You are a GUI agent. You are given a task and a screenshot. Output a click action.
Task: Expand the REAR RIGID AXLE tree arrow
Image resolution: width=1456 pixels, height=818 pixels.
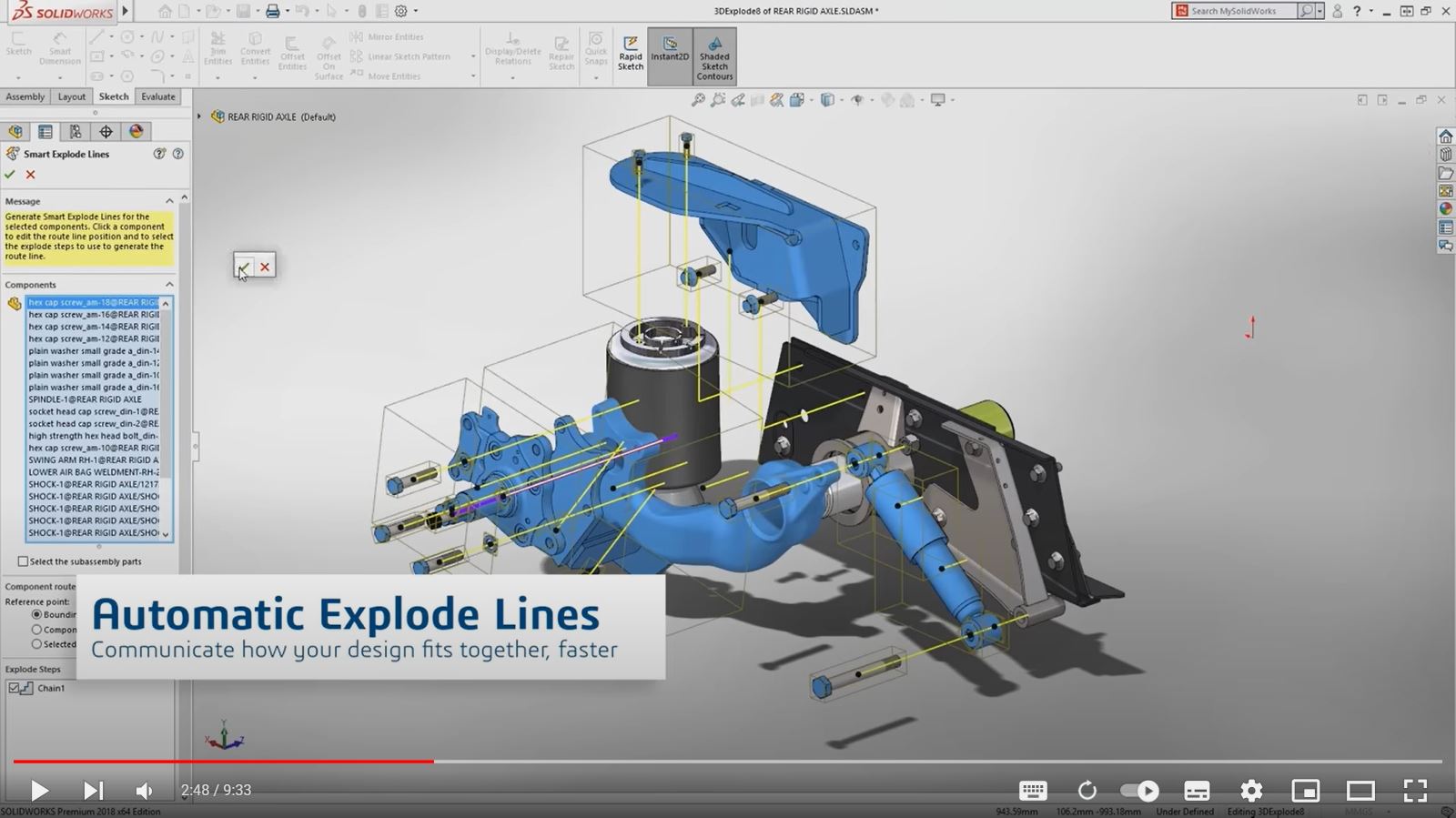[199, 116]
